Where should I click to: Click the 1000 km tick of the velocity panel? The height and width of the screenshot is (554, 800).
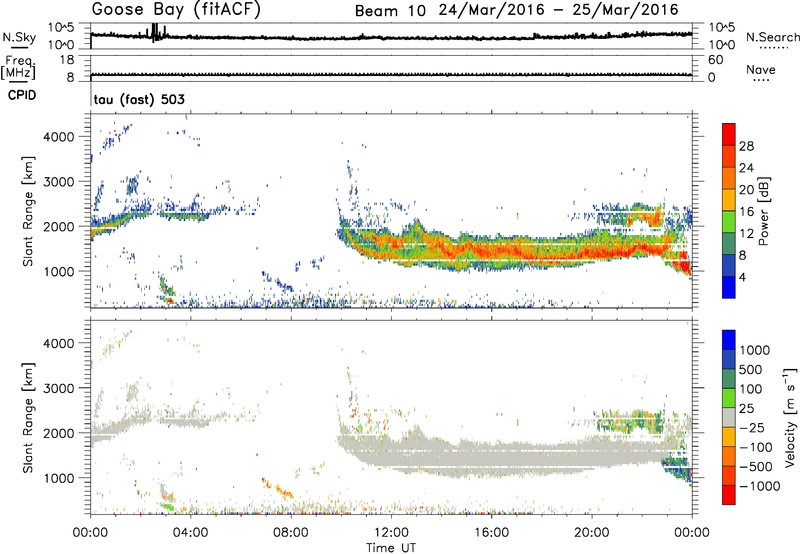click(59, 478)
